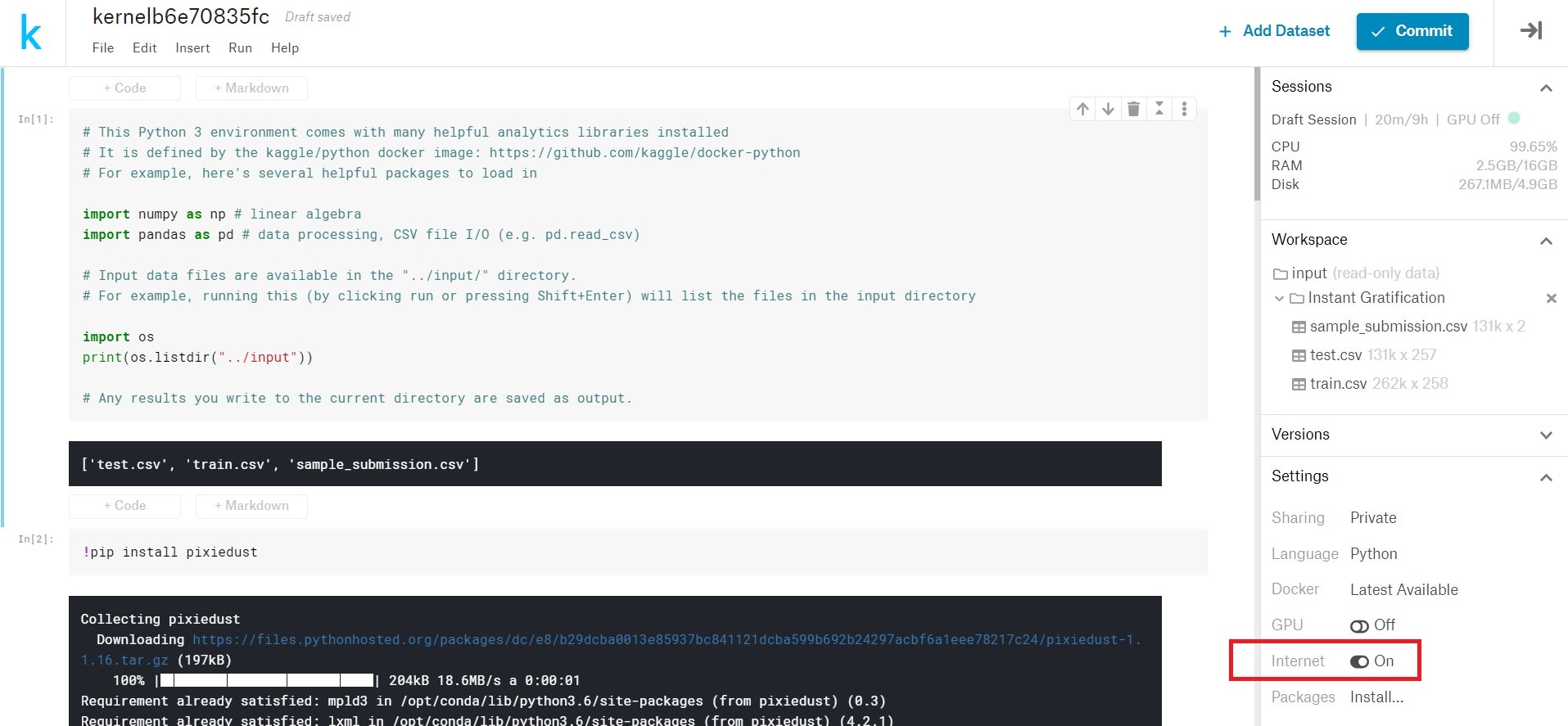Viewport: 1568px width, 726px height.
Task: Click the Draft Session label
Action: (1313, 120)
